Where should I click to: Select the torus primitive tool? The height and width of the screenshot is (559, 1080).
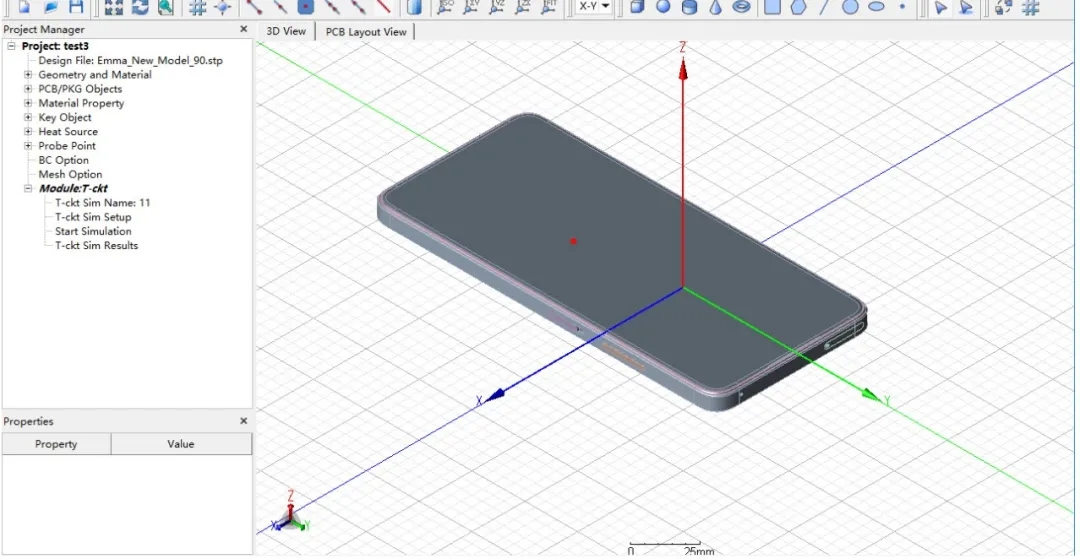pyautogui.click(x=741, y=6)
